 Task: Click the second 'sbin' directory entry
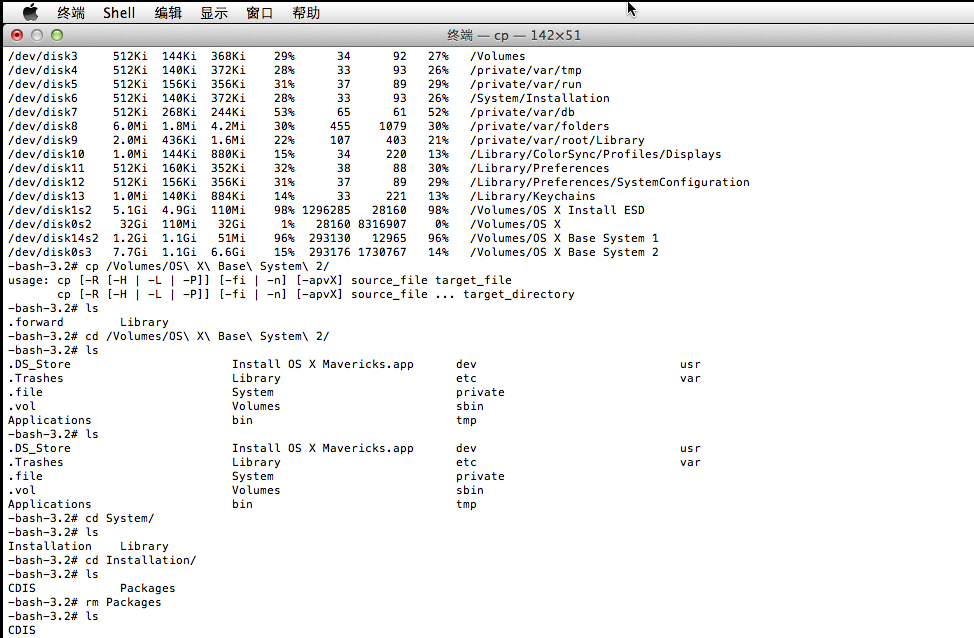pos(470,490)
